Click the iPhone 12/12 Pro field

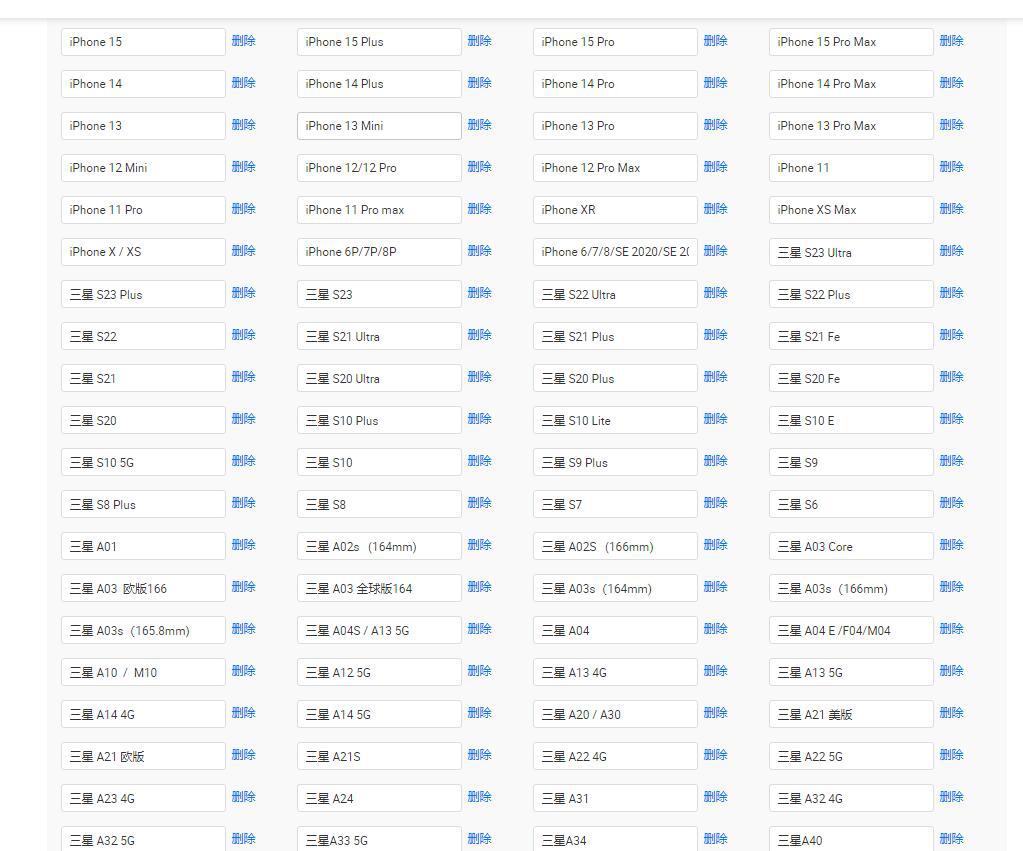(378, 168)
